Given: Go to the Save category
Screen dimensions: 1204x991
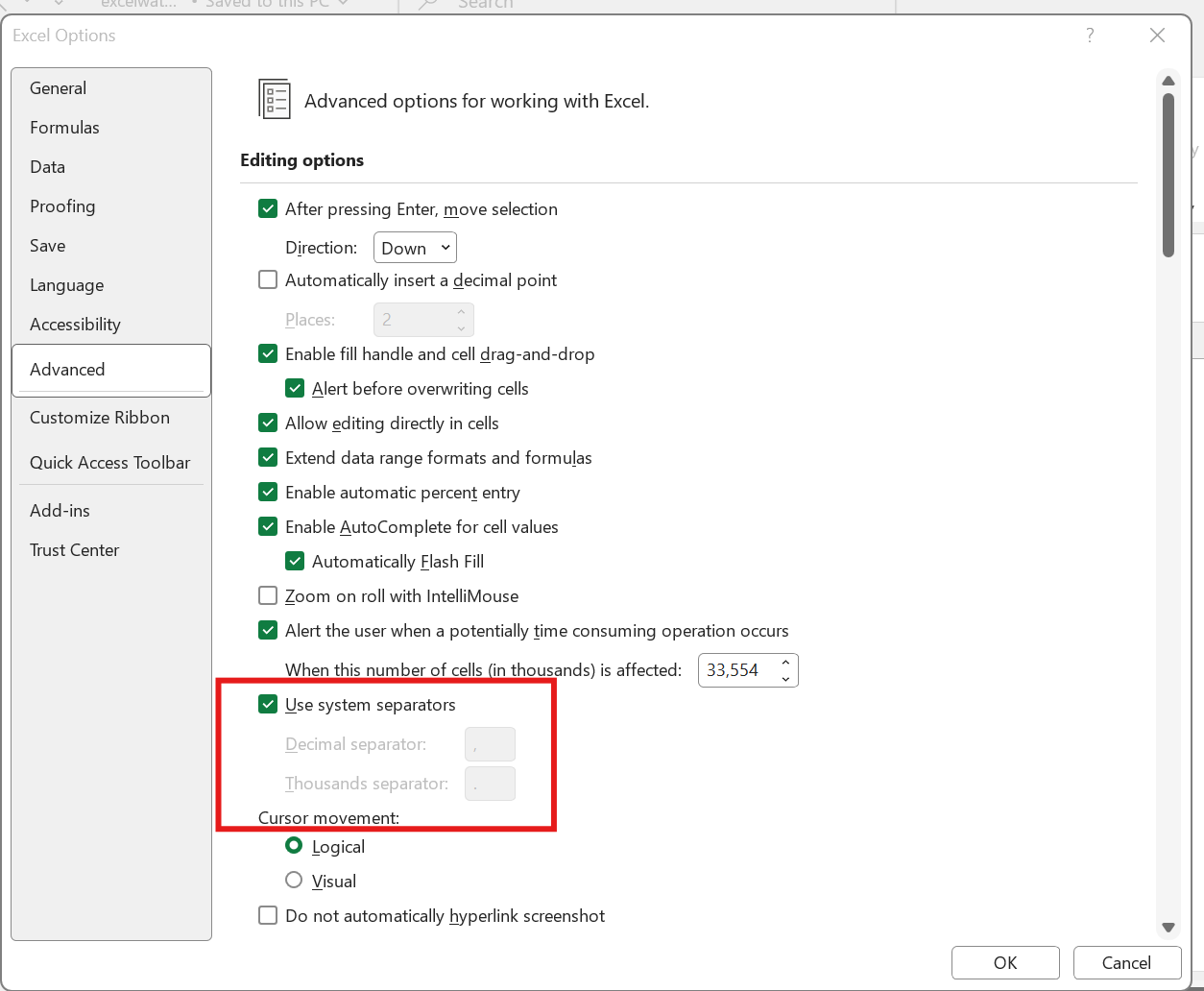Looking at the screenshot, I should click(111, 246).
